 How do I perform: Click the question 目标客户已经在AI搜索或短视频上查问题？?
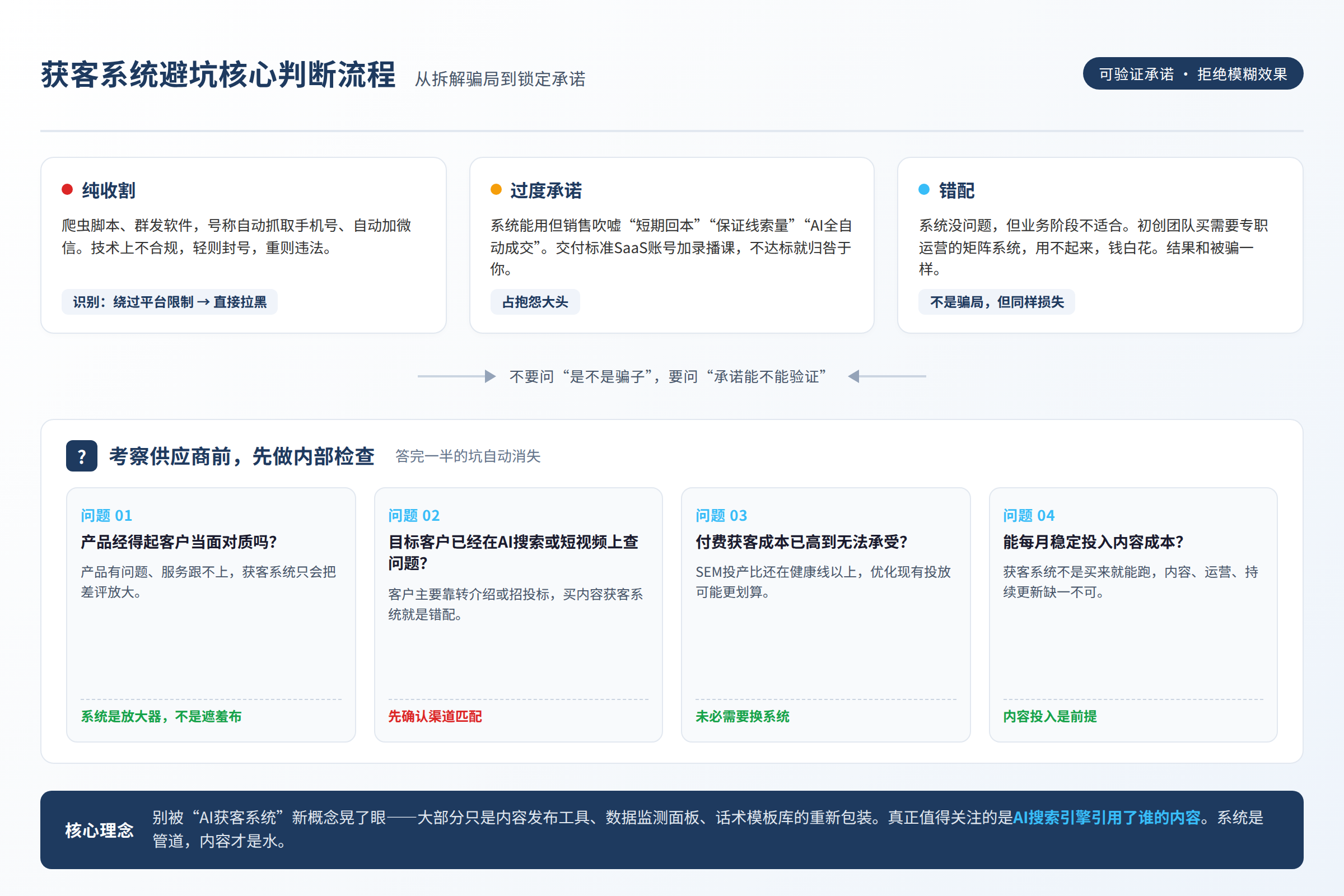tap(513, 553)
